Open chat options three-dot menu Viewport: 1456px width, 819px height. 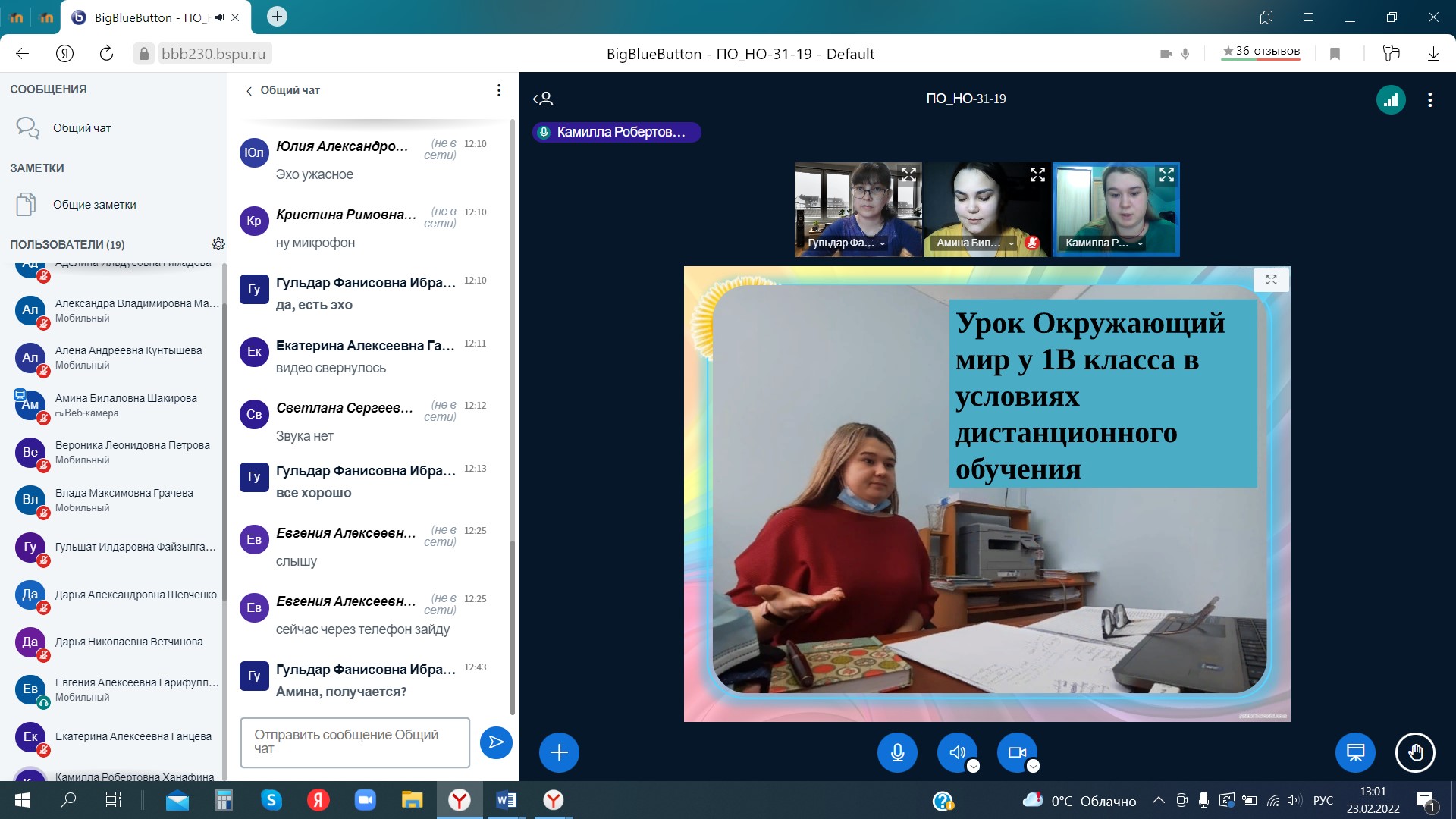pos(498,90)
